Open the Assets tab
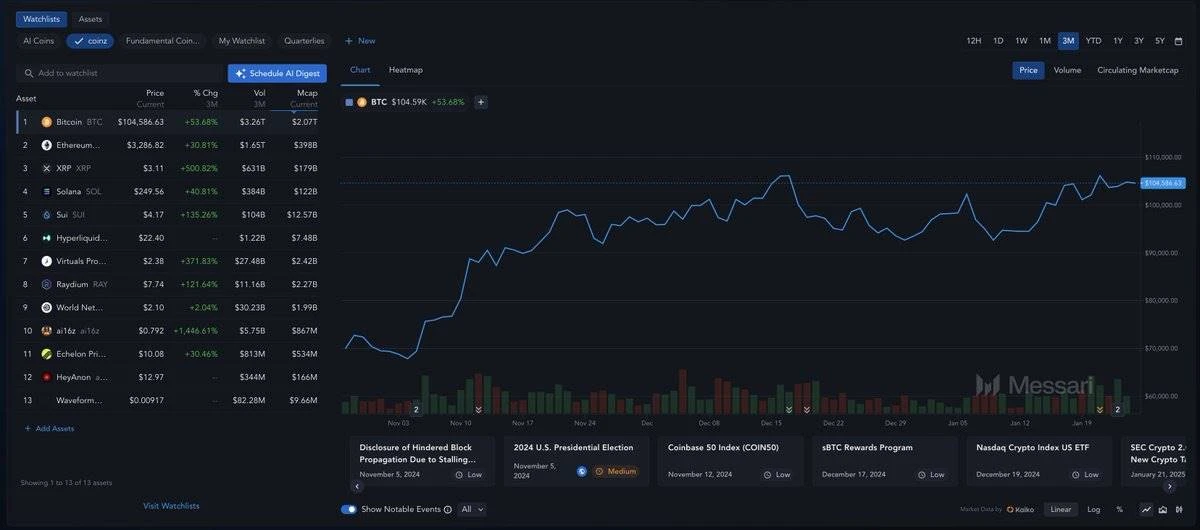 90,19
